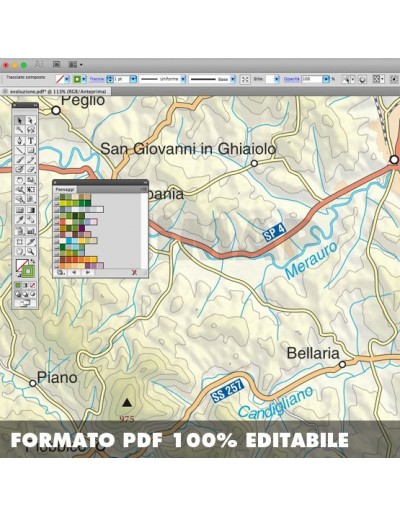
Task: Select the Selection (black arrow) tool
Action: click(x=20, y=120)
